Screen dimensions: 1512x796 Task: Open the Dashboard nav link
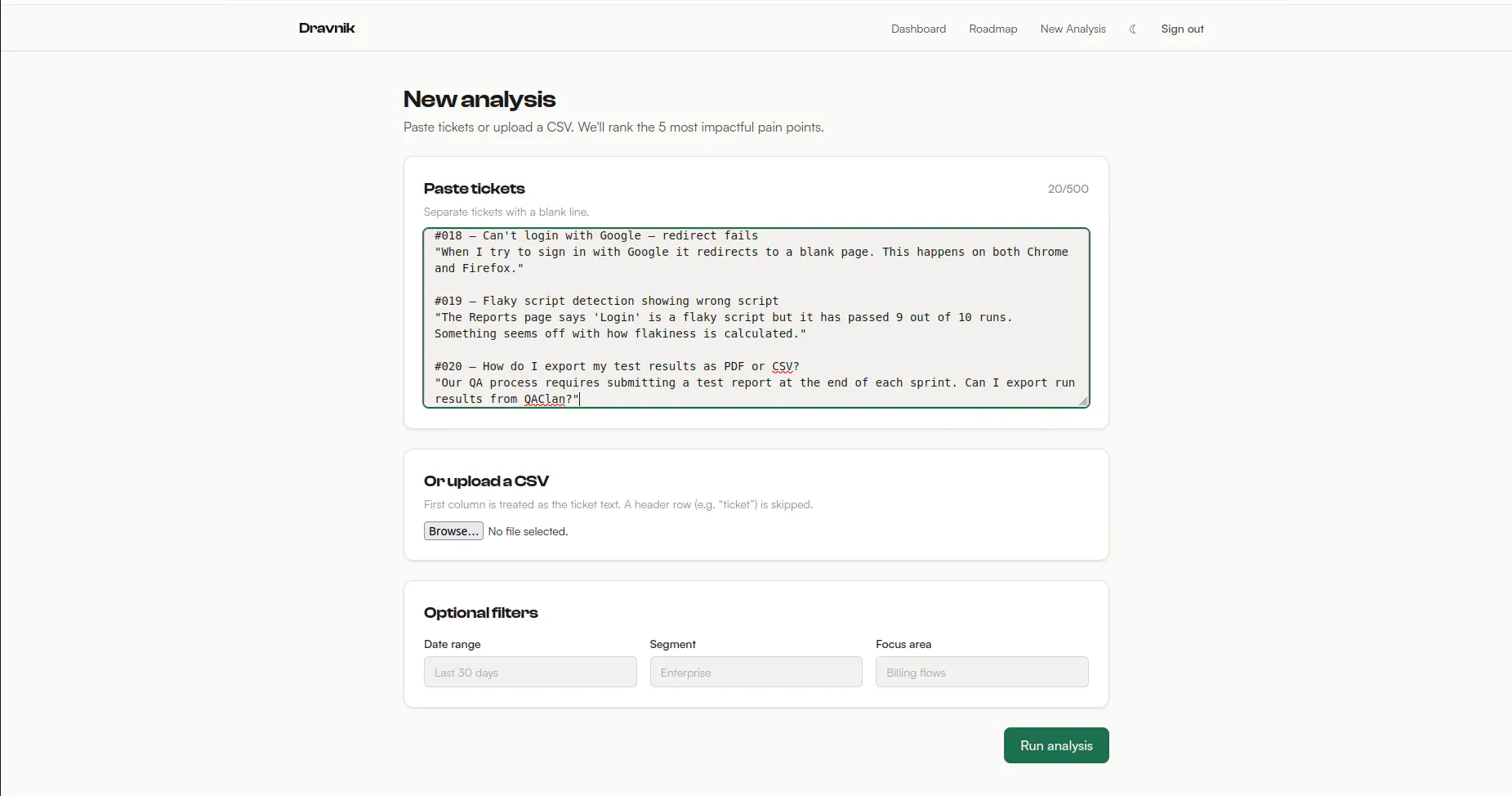pyautogui.click(x=918, y=29)
